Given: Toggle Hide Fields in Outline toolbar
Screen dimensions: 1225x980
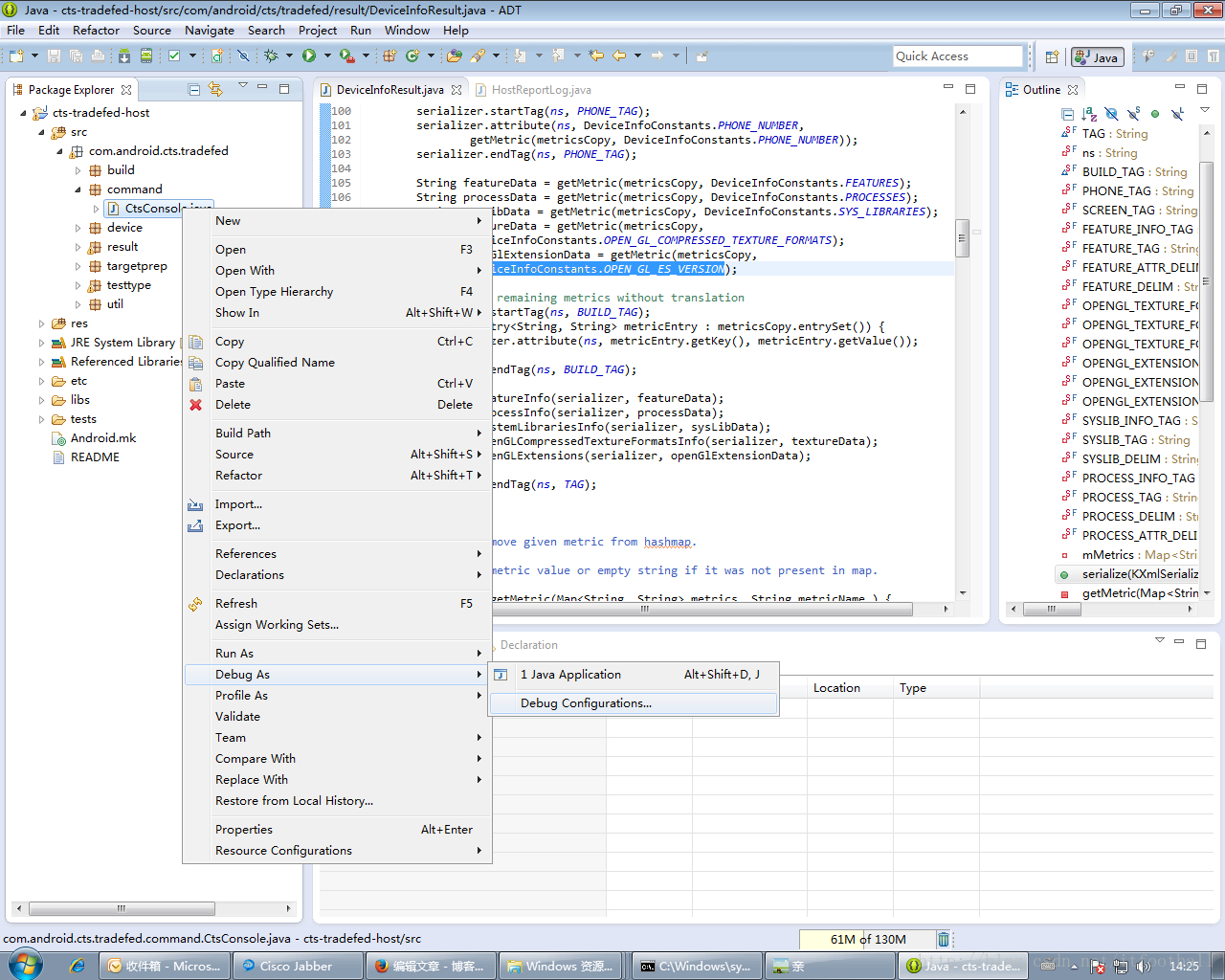Looking at the screenshot, I should click(1111, 114).
